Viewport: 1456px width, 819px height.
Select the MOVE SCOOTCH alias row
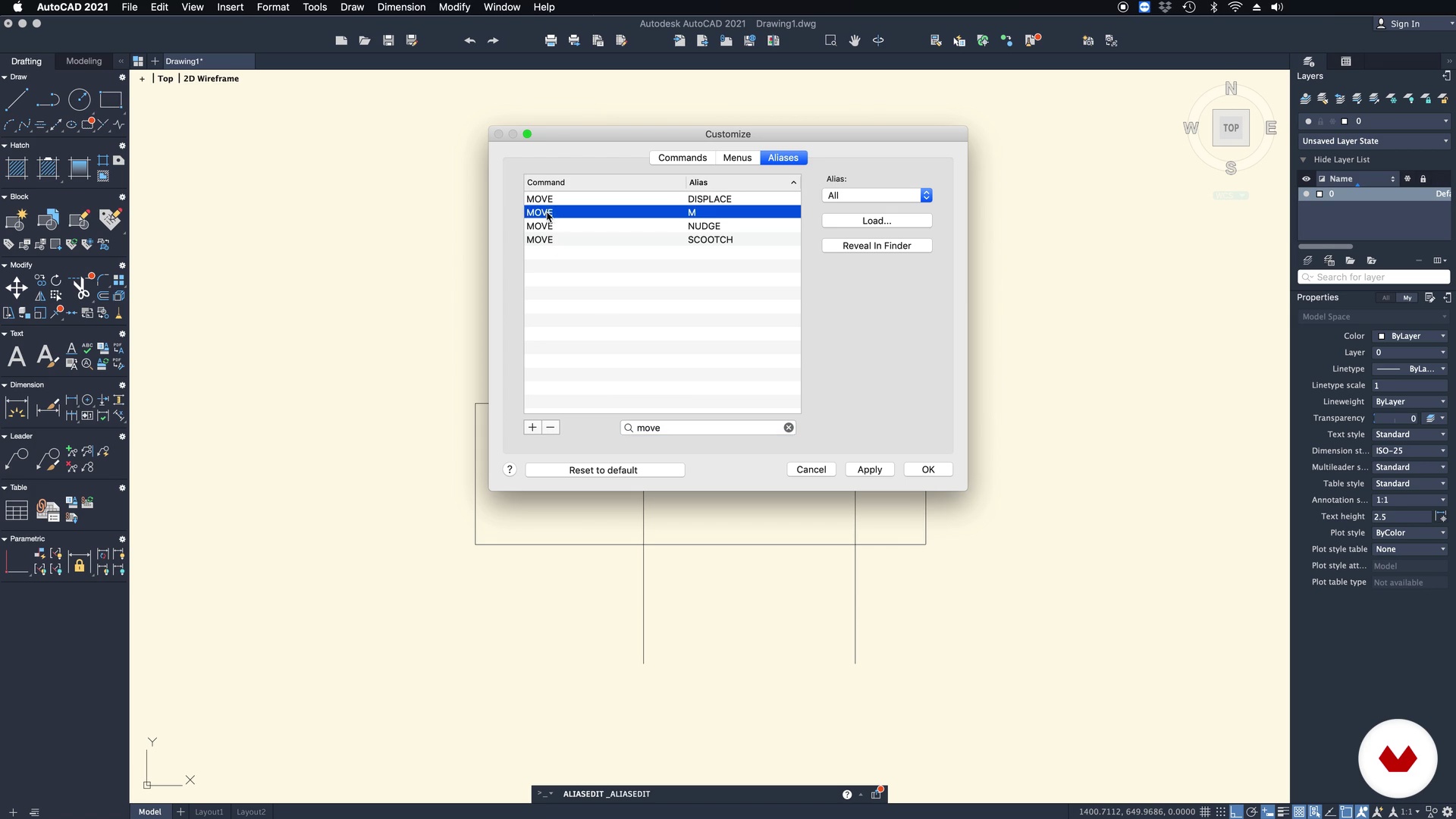point(662,240)
